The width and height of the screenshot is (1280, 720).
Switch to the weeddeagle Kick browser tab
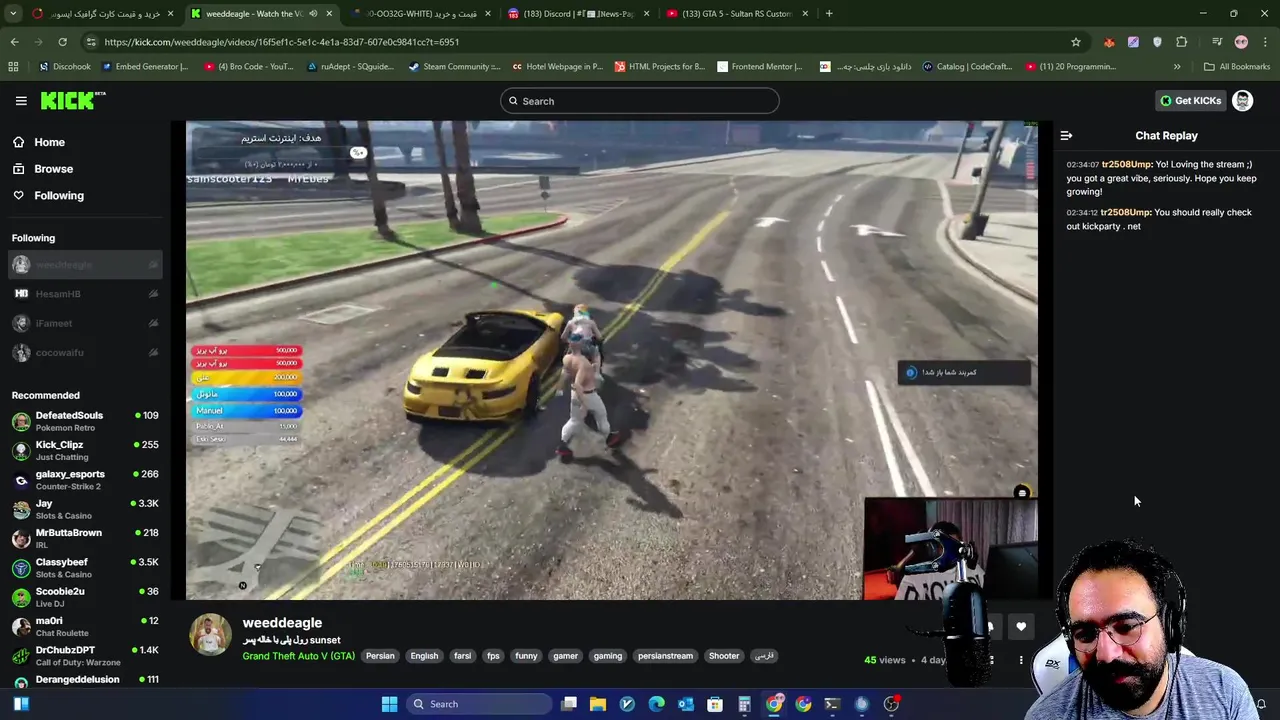262,14
